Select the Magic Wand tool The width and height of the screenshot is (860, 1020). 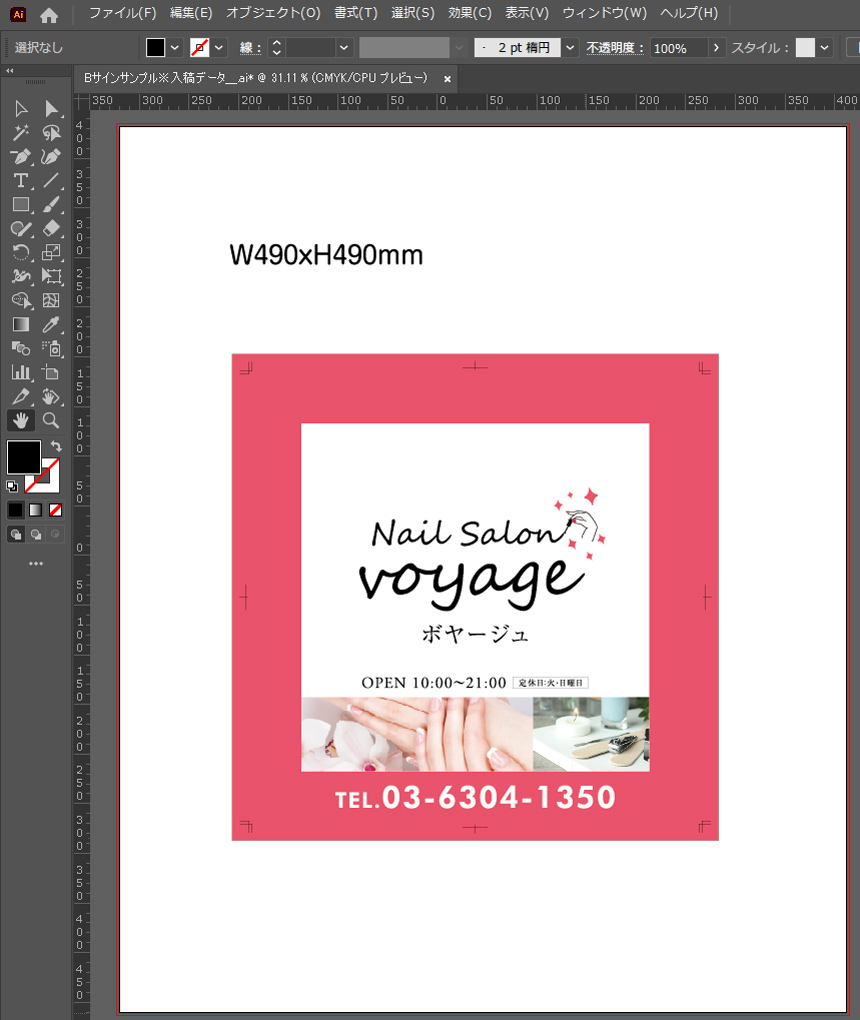click(x=20, y=133)
